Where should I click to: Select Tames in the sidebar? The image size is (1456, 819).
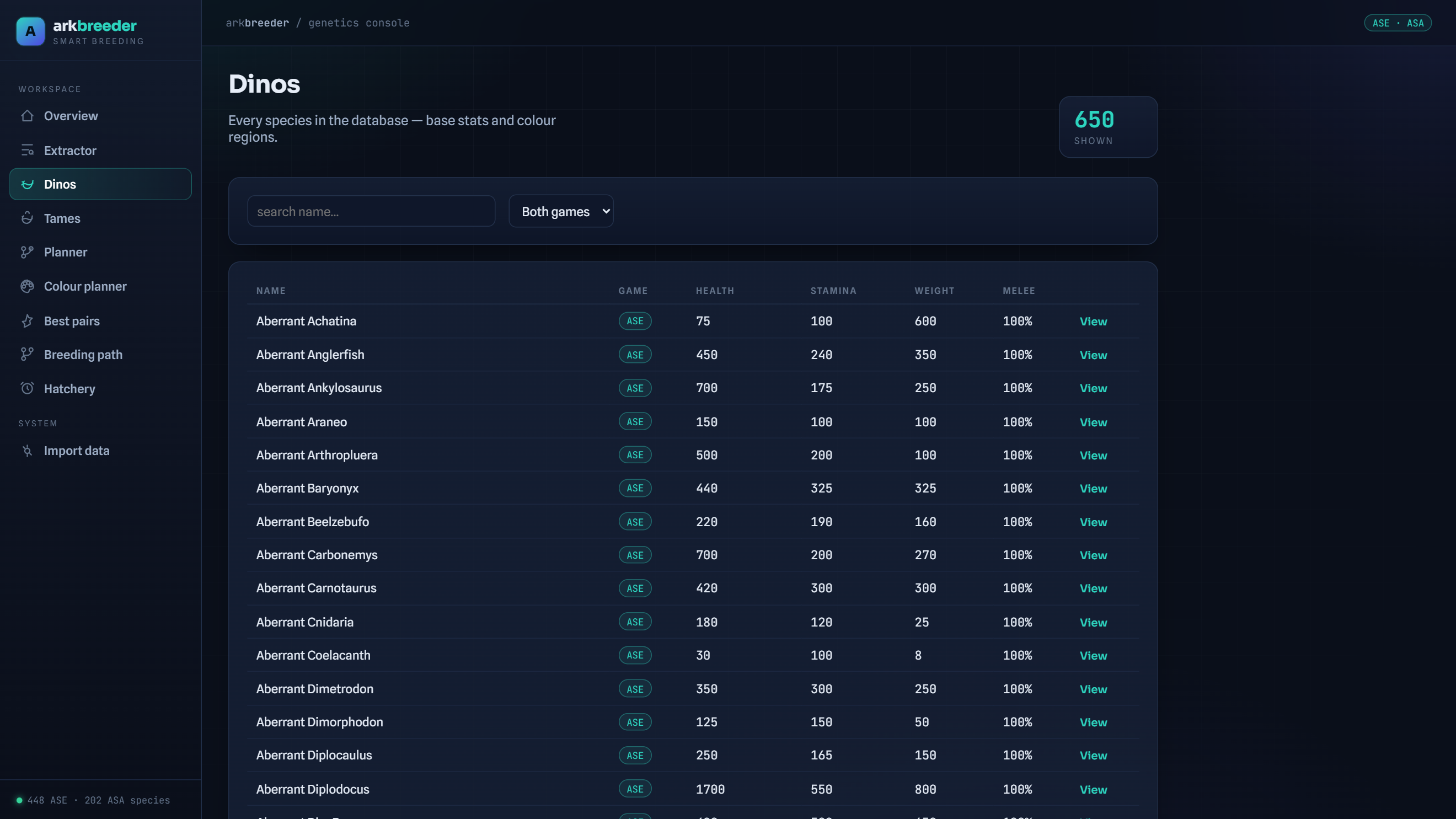click(100, 218)
